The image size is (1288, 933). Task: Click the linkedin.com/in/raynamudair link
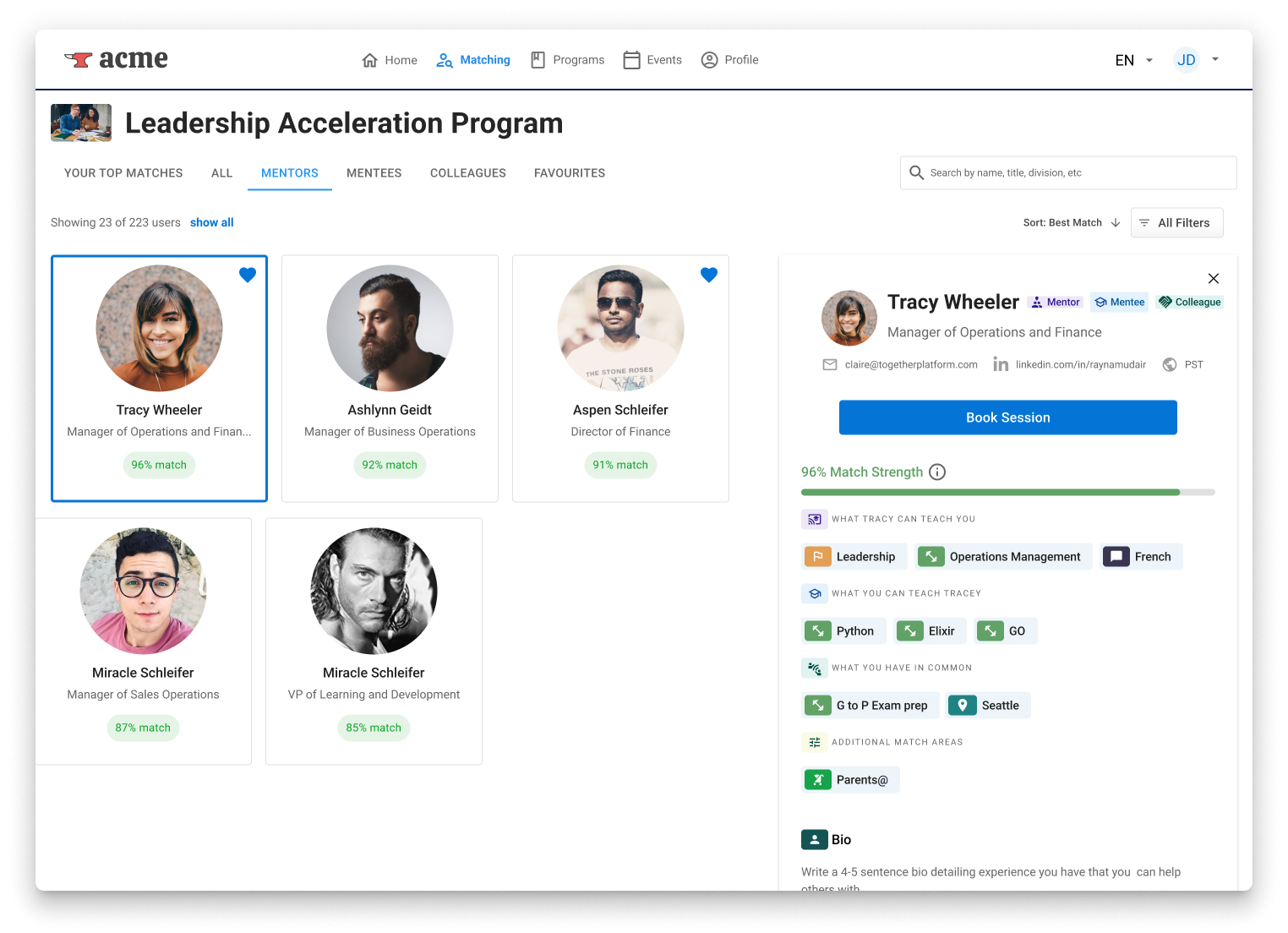[1081, 364]
